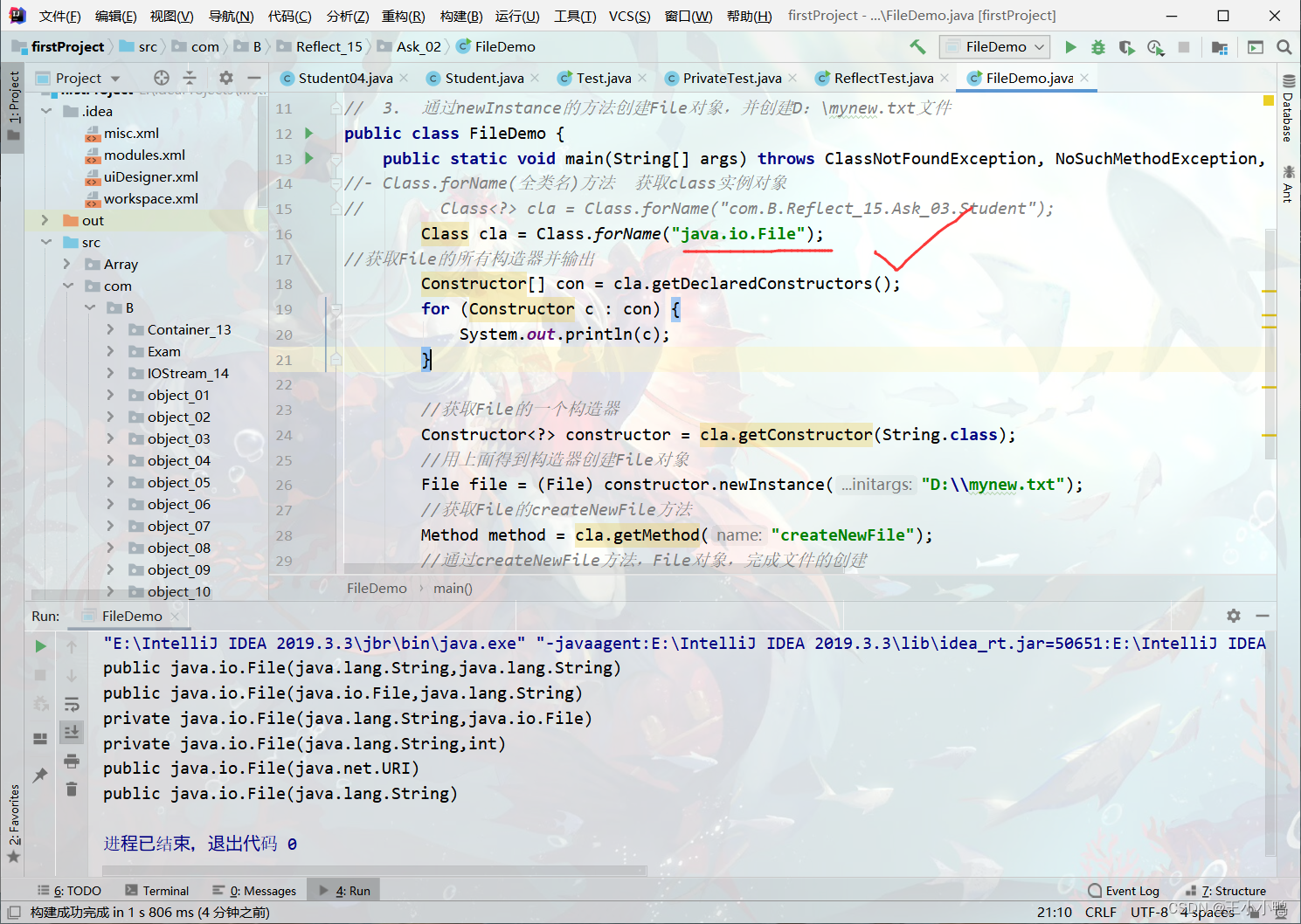Hide the Project panel with minus icon

point(254,78)
